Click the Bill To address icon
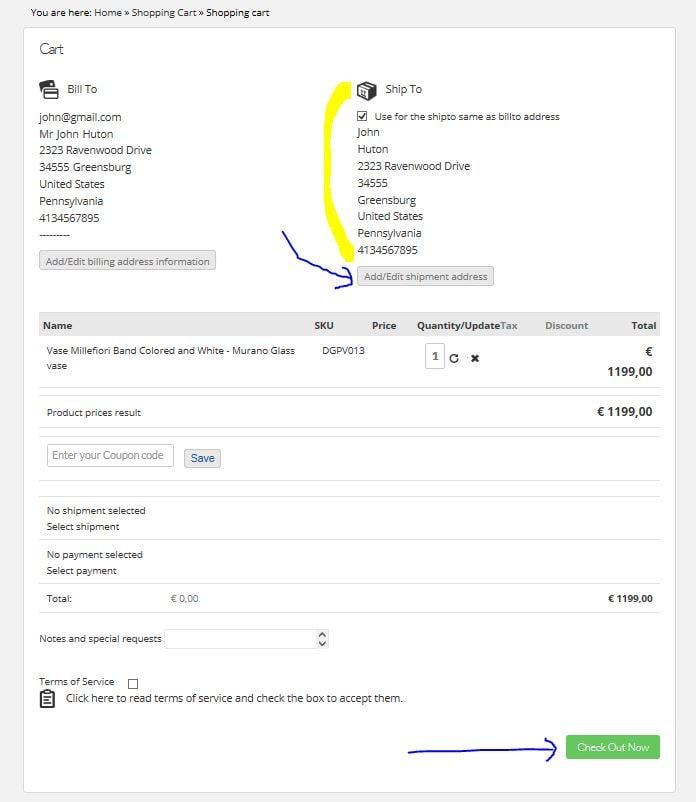Viewport: 696px width, 802px height. pos(49,89)
